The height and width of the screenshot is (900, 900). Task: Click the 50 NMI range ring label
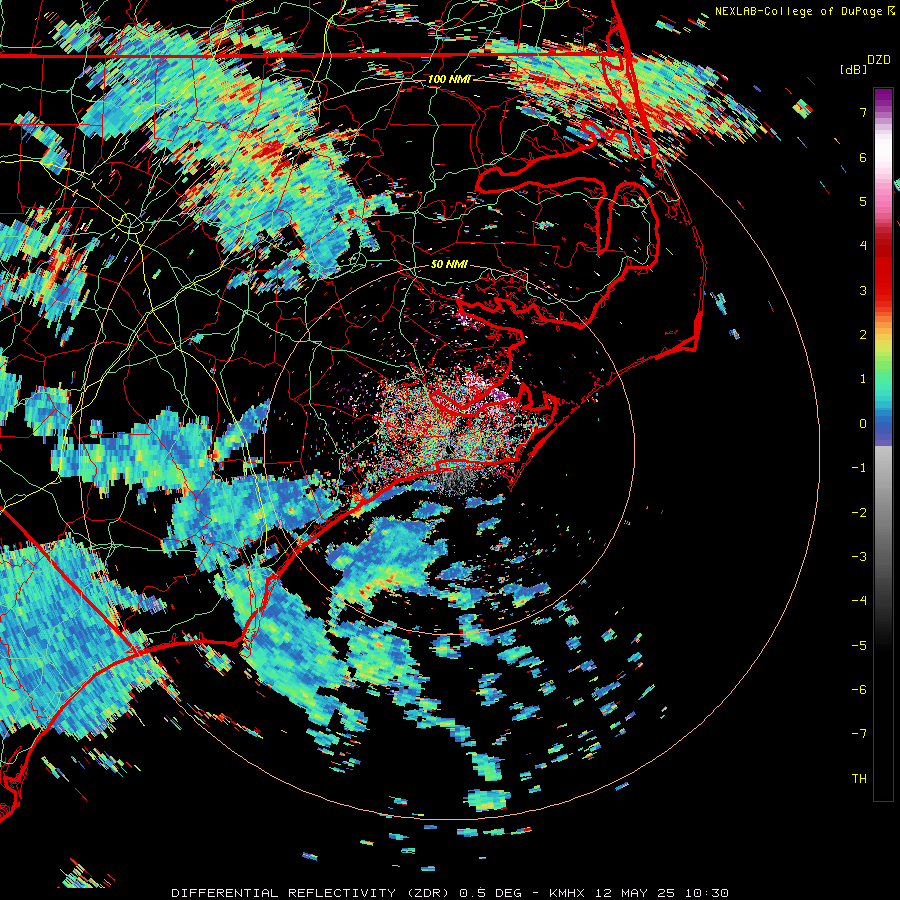449,265
